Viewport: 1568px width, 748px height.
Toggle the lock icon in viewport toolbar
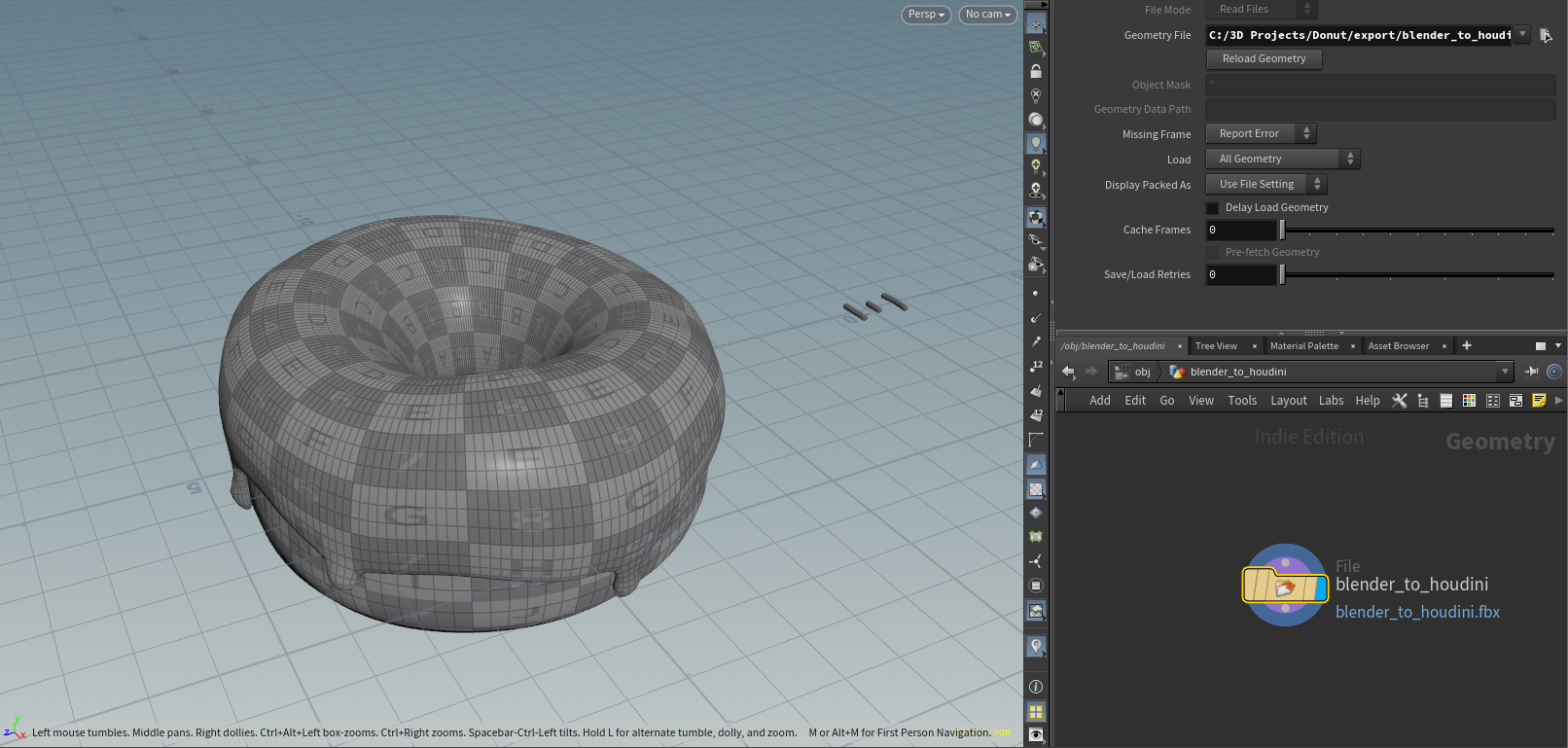[x=1036, y=72]
